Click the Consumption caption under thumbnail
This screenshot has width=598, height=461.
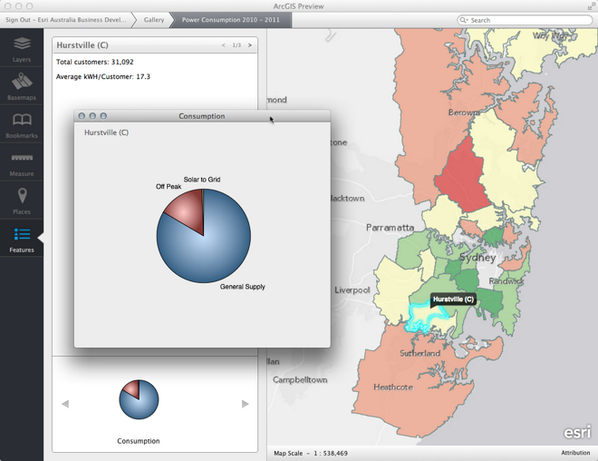point(138,441)
